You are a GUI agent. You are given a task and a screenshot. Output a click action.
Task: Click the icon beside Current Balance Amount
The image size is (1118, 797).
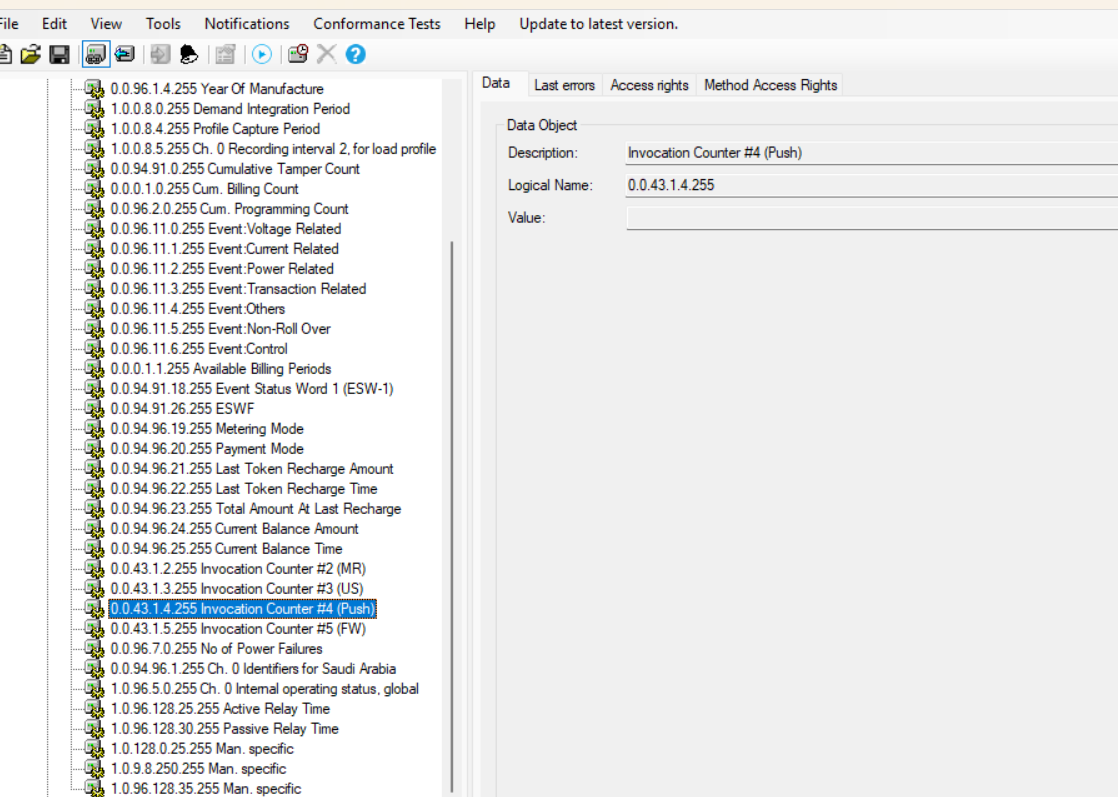point(94,529)
